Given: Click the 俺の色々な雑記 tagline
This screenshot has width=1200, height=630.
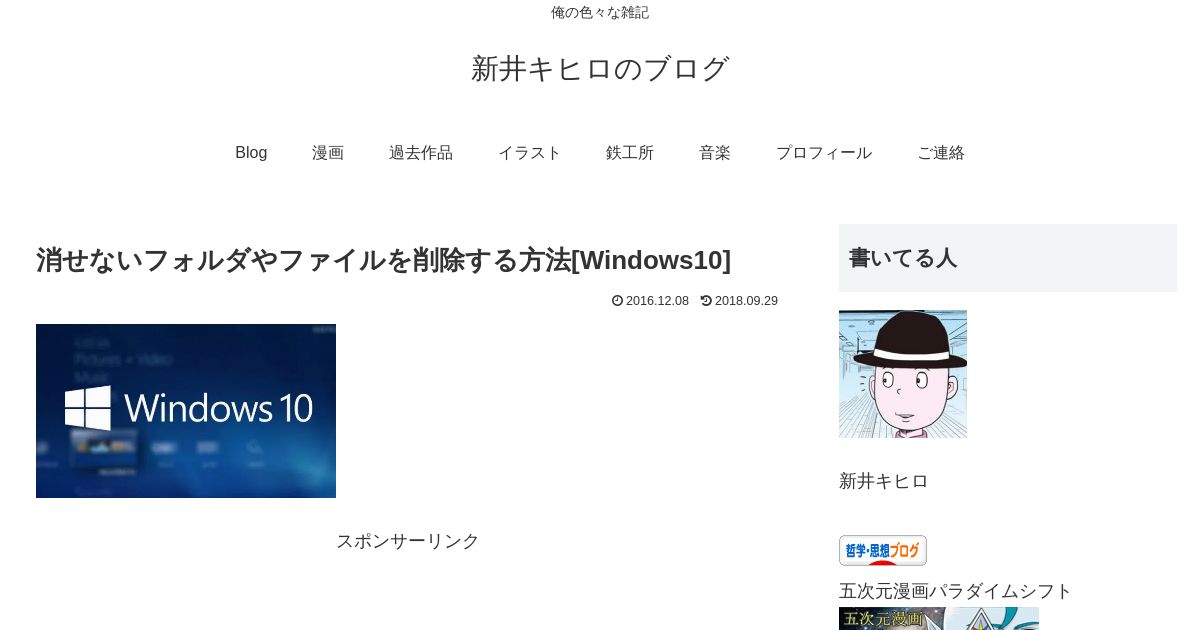Looking at the screenshot, I should click(600, 12).
